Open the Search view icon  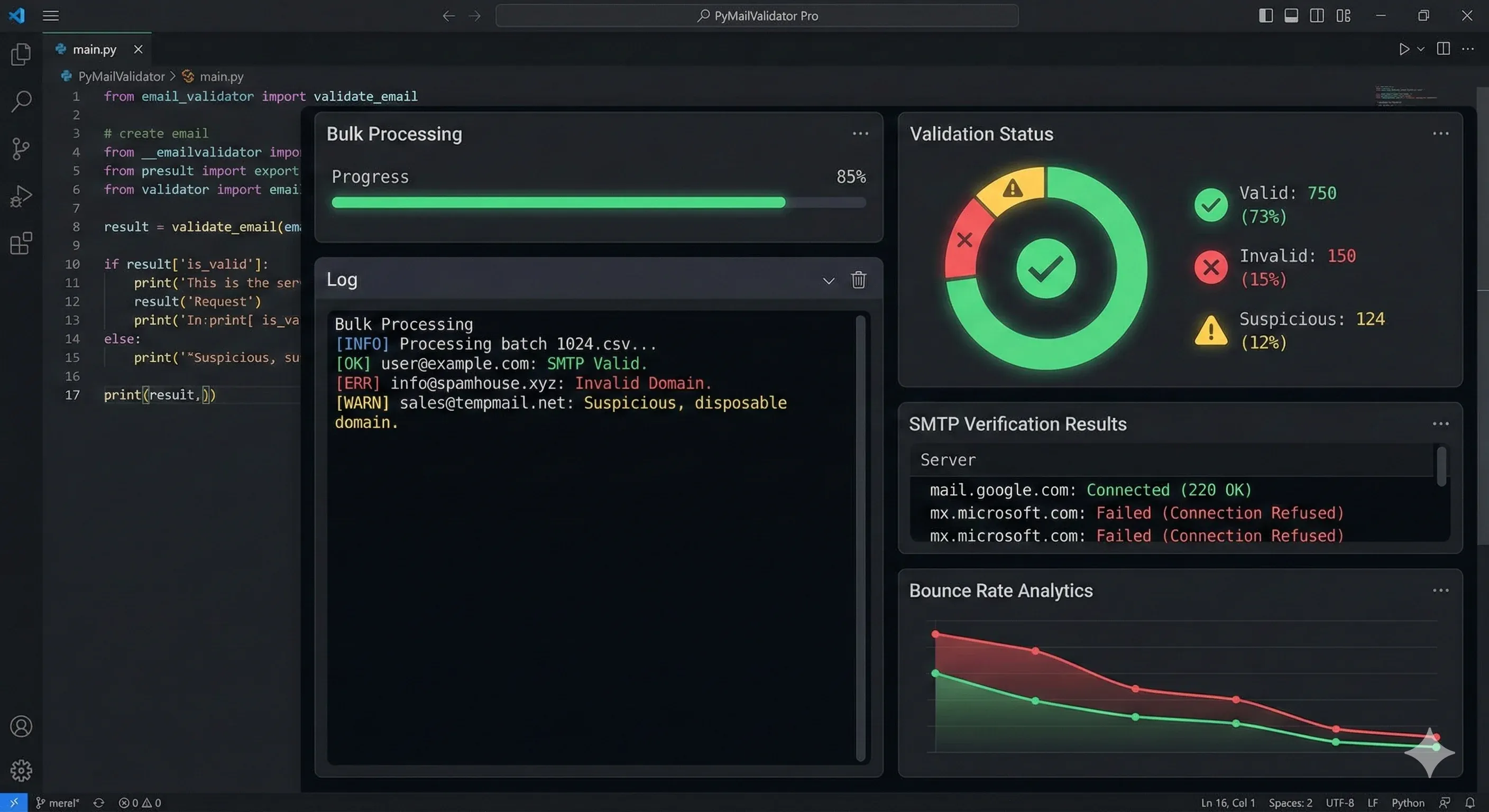[21, 101]
